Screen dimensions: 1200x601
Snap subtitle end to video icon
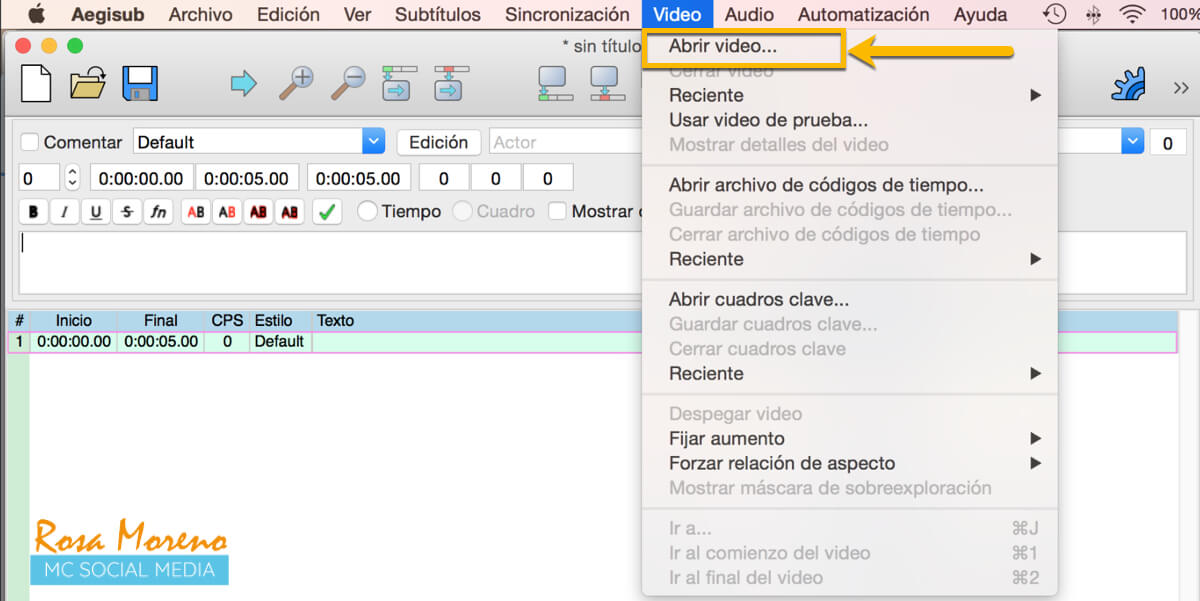(x=606, y=83)
